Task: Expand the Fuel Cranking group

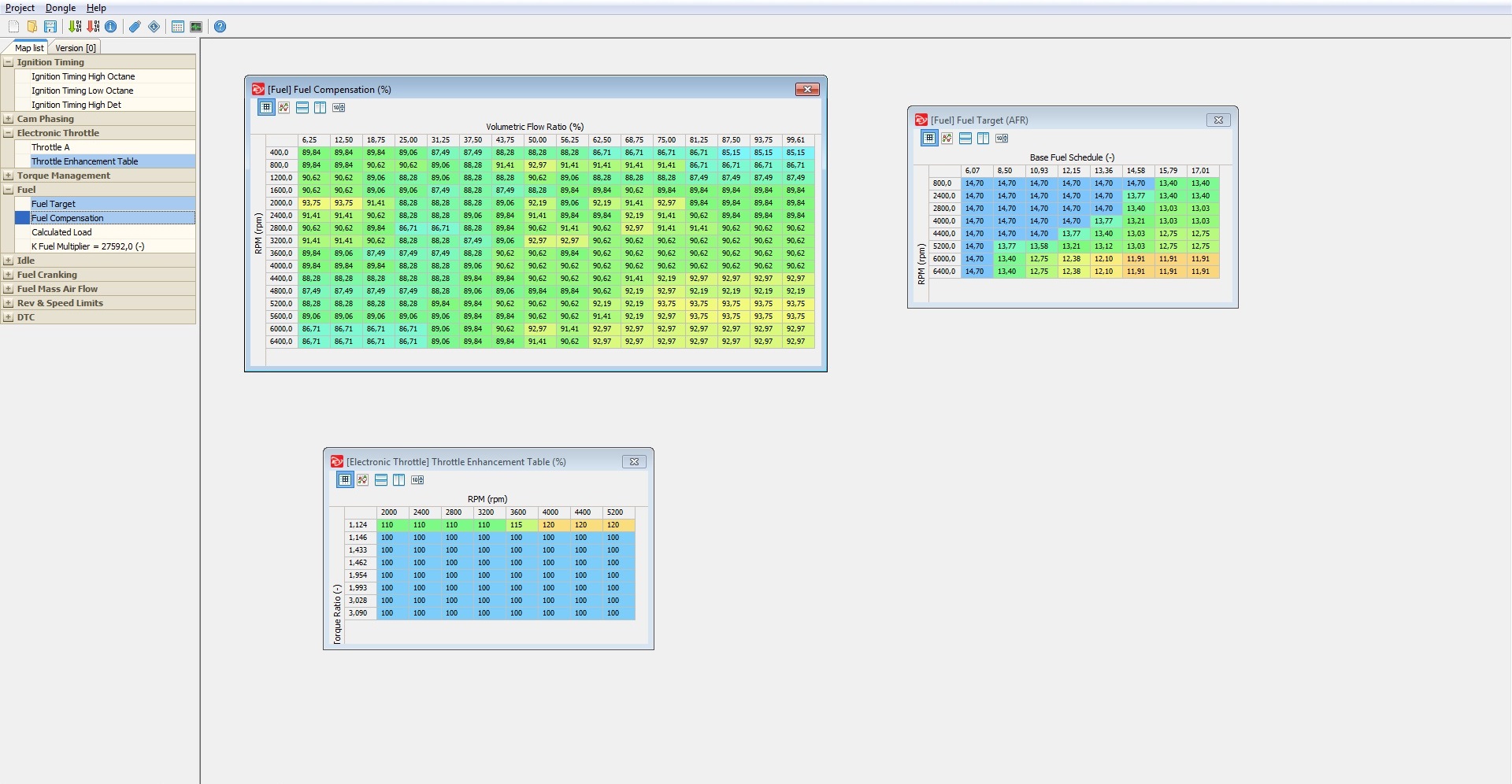Action: (8, 275)
